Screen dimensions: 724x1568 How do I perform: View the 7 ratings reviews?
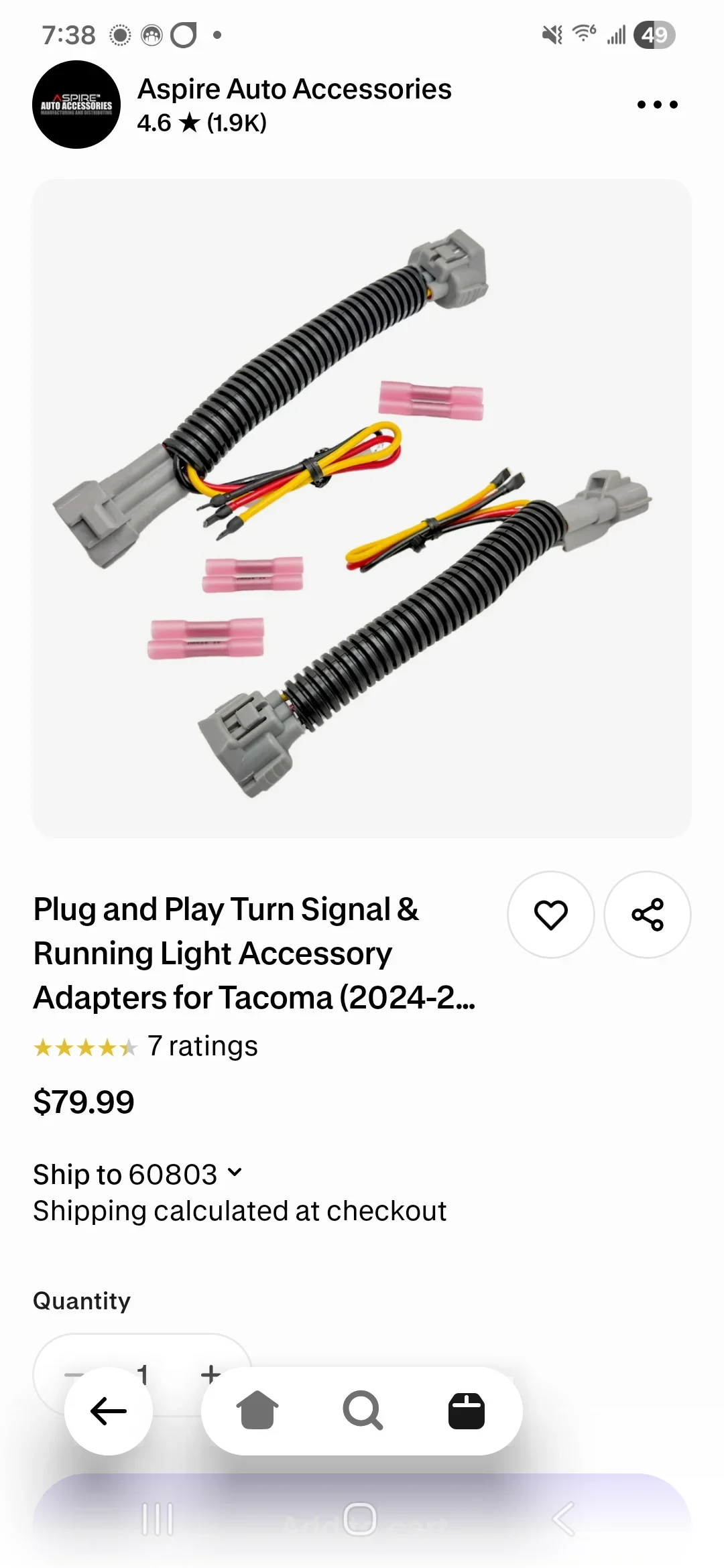tap(202, 1046)
